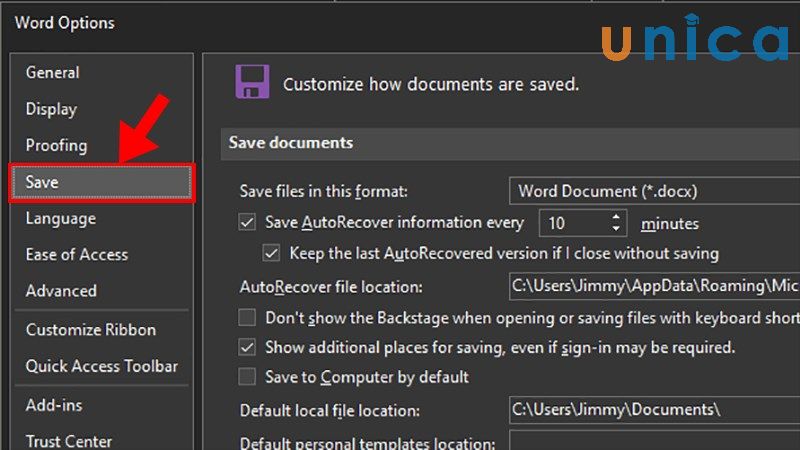Increase AutoRecover minutes with up arrow
This screenshot has width=800, height=450.
tap(616, 216)
